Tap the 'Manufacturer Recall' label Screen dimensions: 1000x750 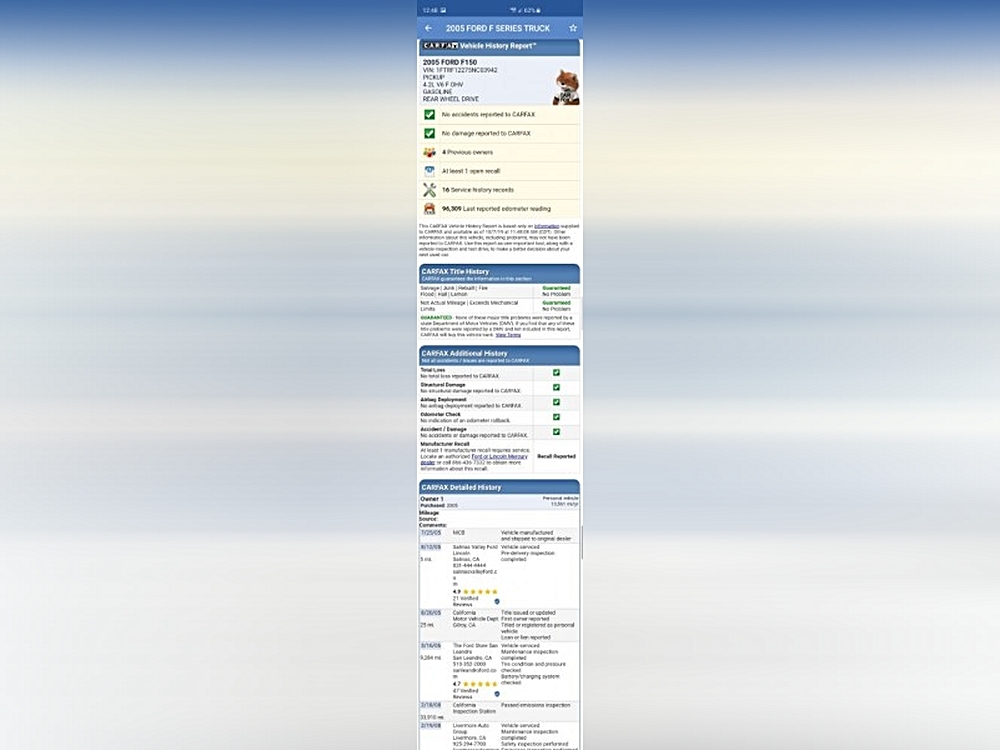(x=445, y=444)
